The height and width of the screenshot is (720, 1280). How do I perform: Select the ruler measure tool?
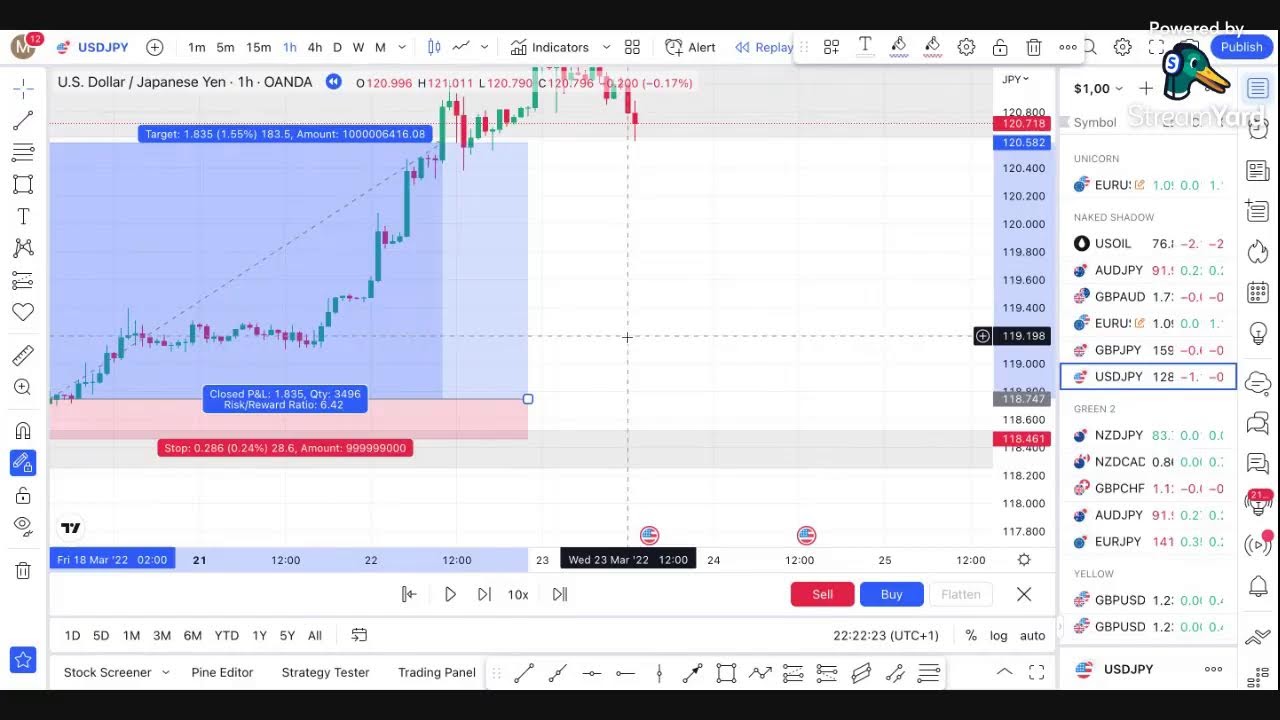(x=23, y=355)
